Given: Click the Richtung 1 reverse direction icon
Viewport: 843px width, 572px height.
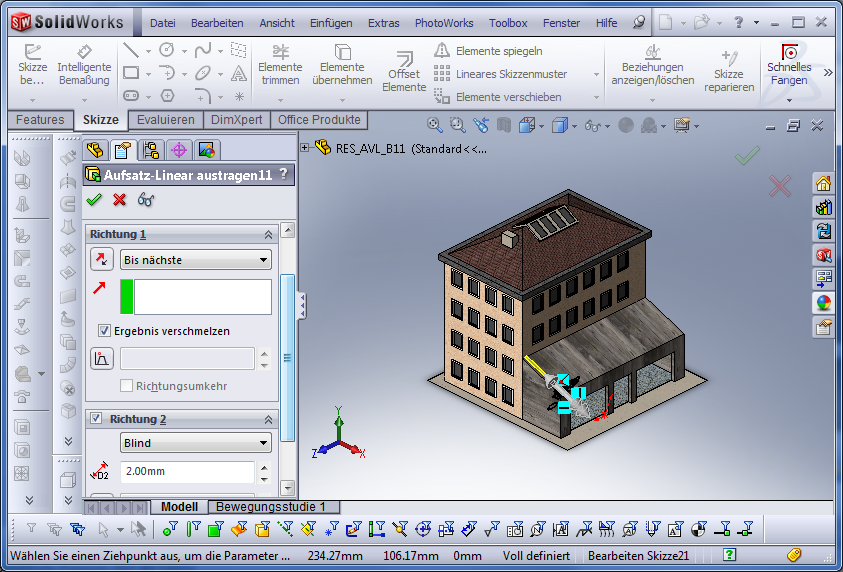Looking at the screenshot, I should (x=102, y=260).
